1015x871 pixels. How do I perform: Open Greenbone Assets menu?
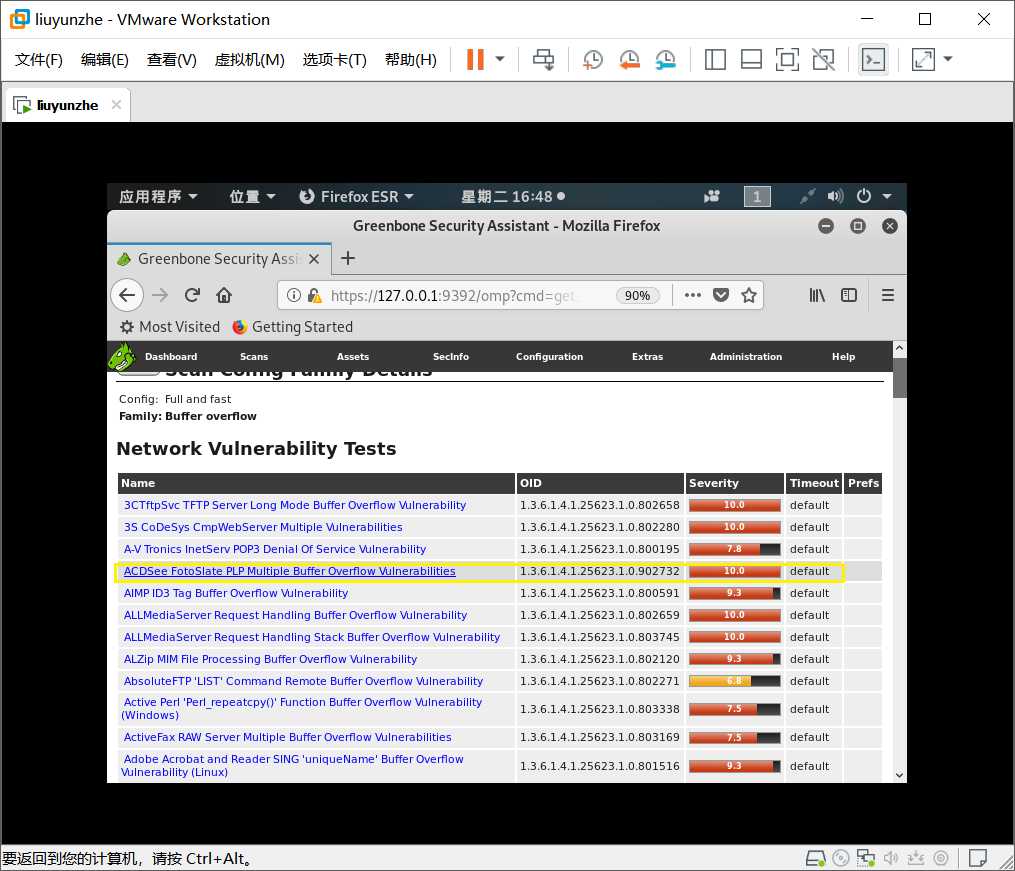(x=353, y=357)
